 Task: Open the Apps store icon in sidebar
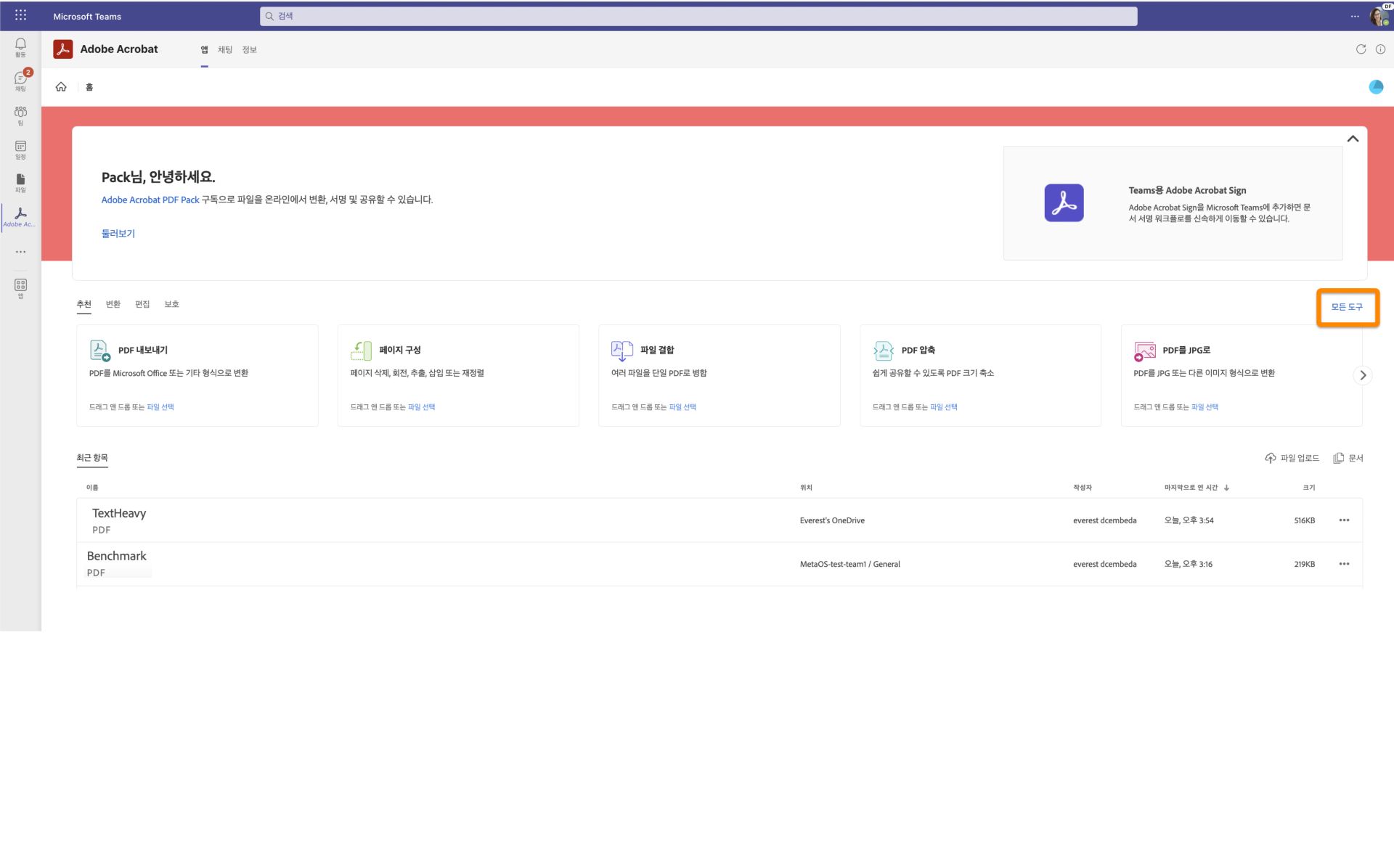(20, 288)
